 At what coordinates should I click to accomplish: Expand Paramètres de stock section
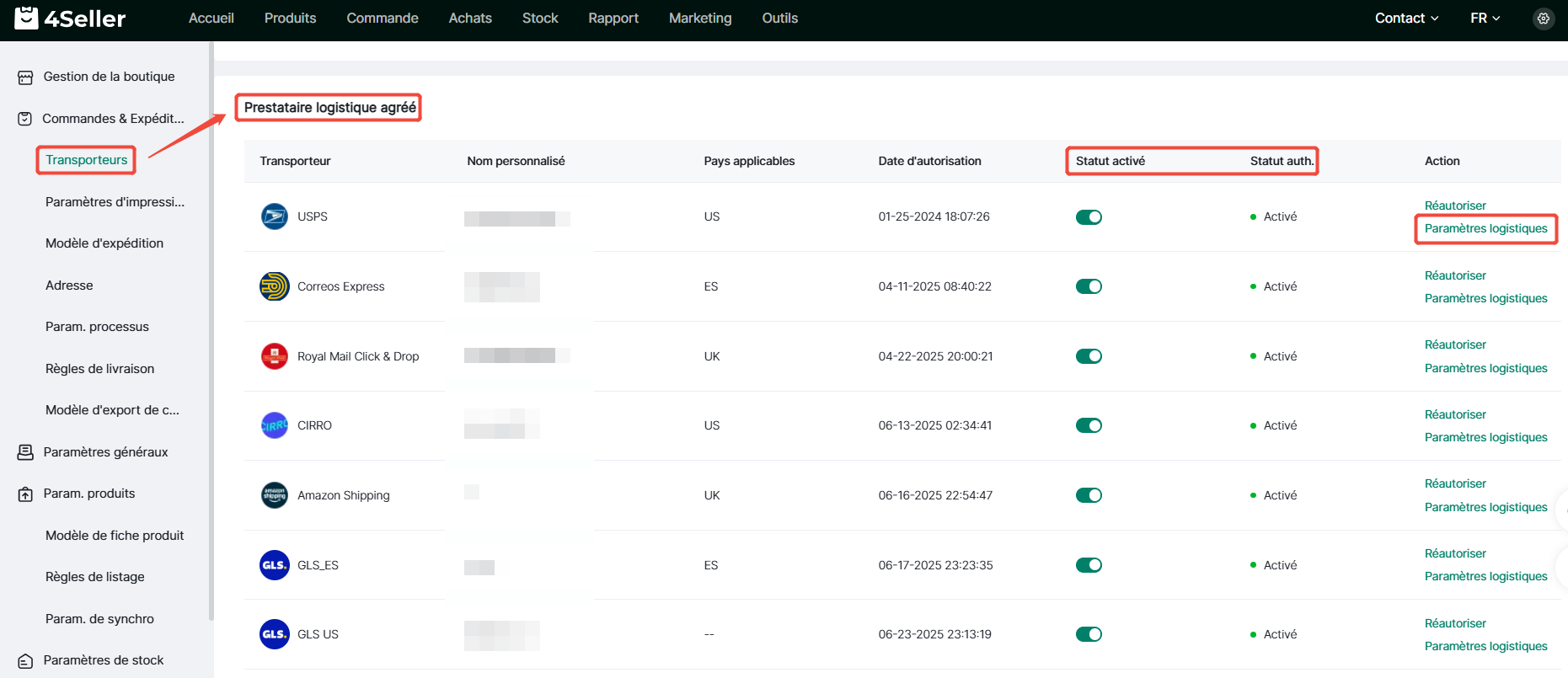104,660
